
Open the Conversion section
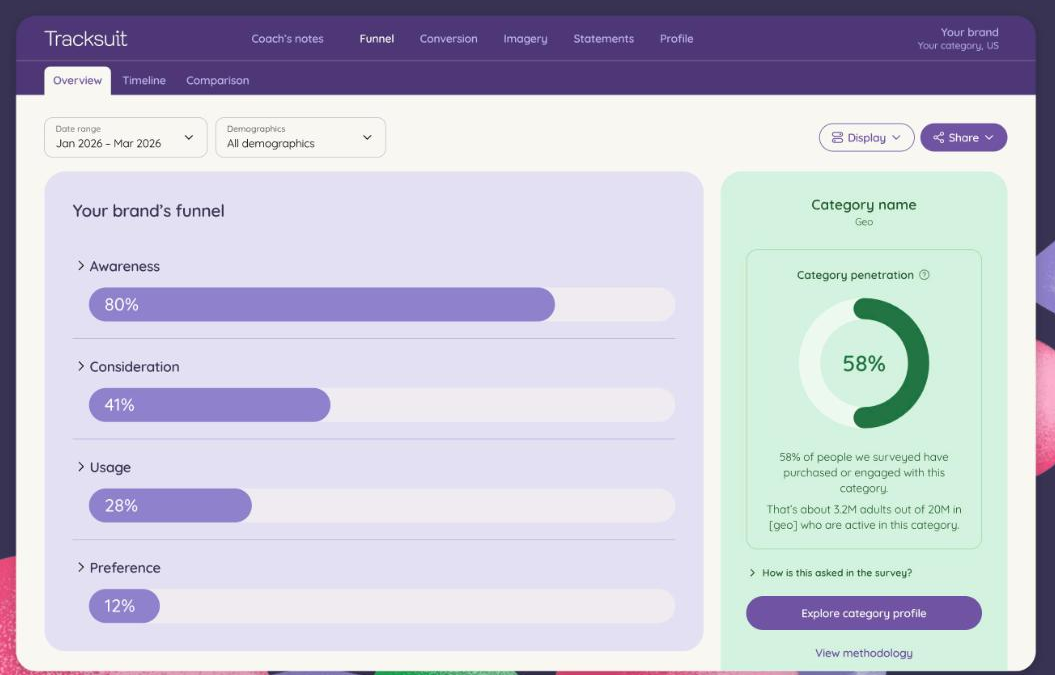point(449,38)
